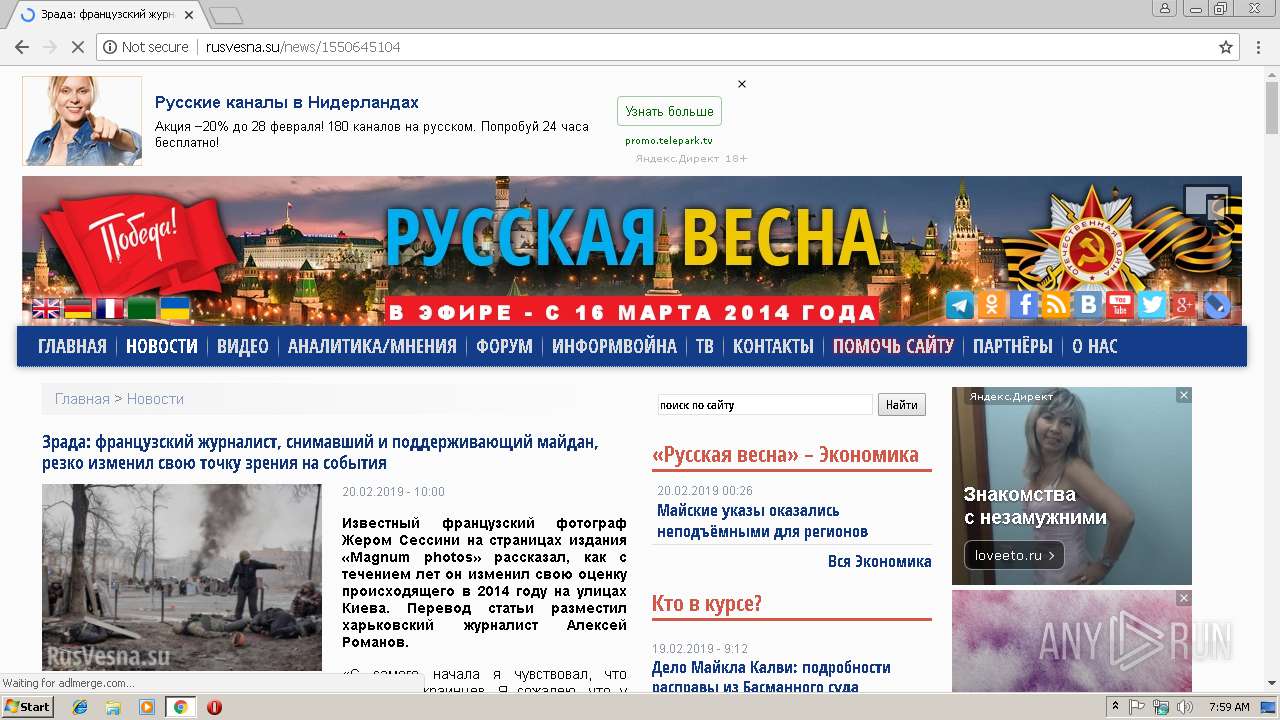
Task: Launch media player from the taskbar
Action: (147, 707)
